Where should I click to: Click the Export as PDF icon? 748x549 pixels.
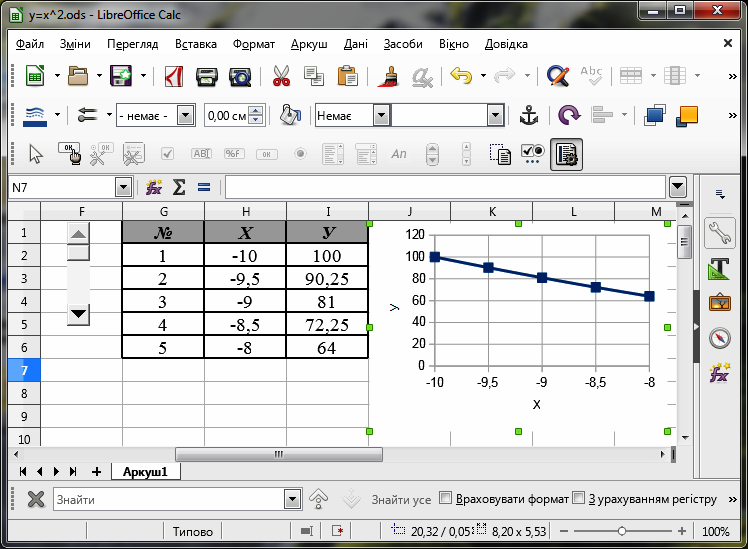point(173,76)
